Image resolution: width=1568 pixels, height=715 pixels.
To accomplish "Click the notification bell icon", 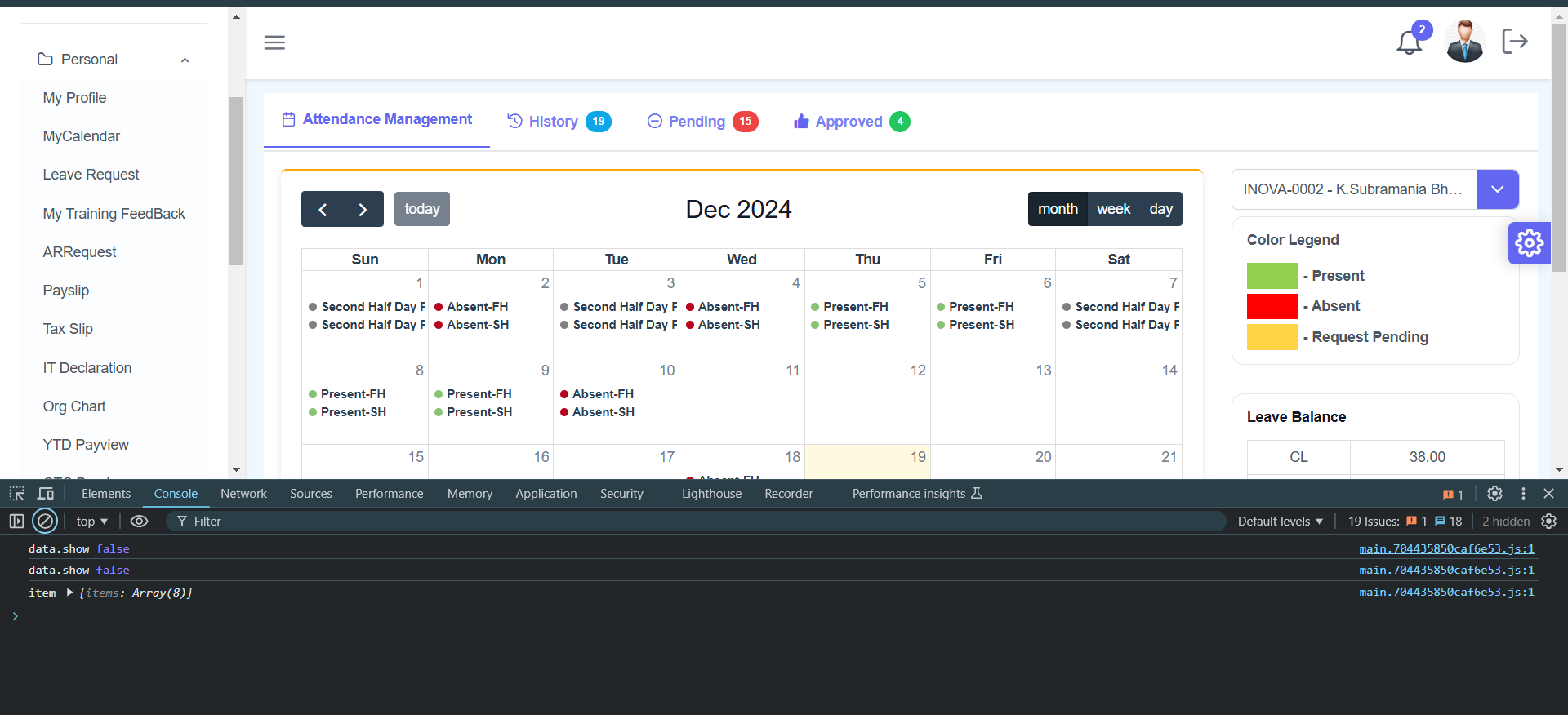I will pyautogui.click(x=1409, y=42).
